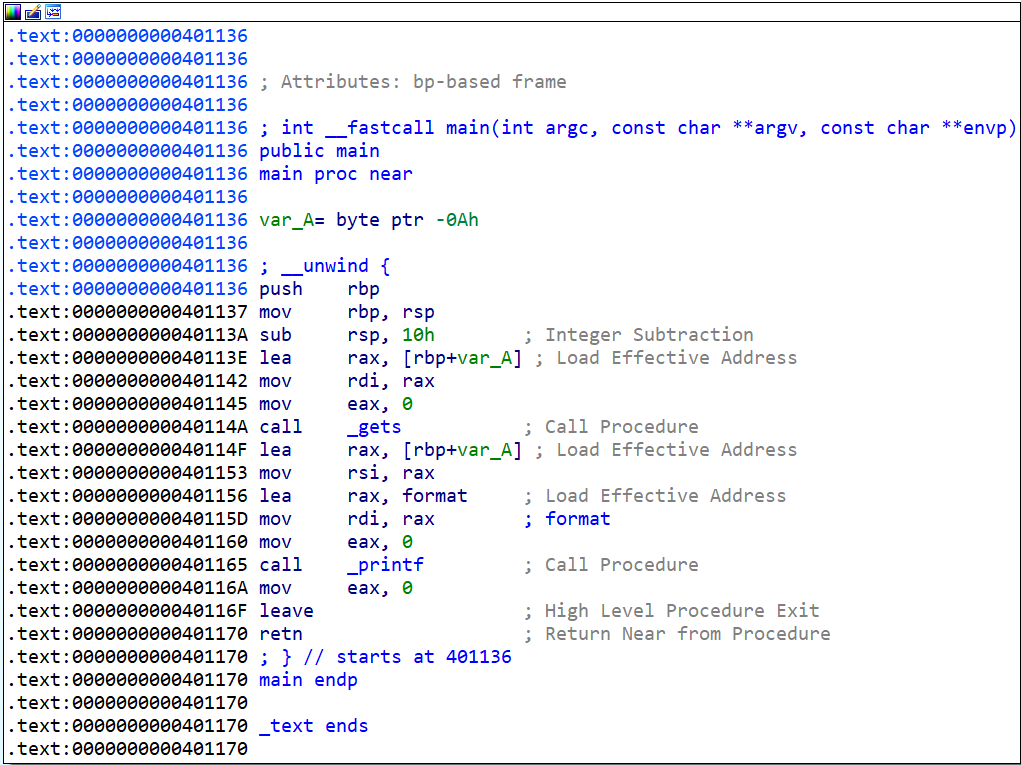
Task: Click 'Load Effective Address' comment at 401156
Action: coord(665,496)
